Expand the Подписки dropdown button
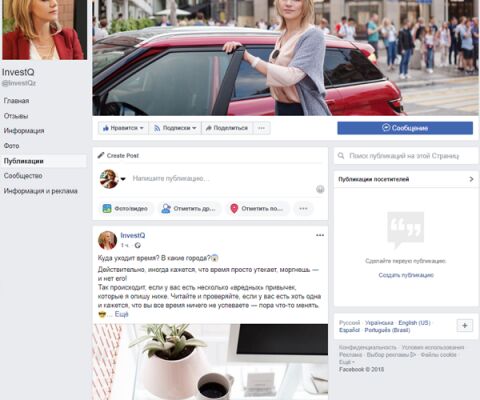Screen dimensions: 480x400 [175, 128]
